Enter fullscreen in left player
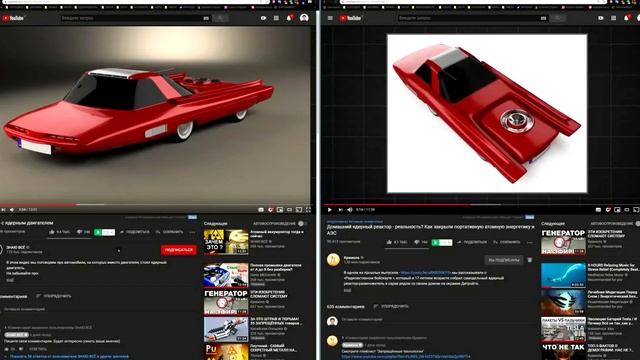The width and height of the screenshot is (640, 360). 308,210
